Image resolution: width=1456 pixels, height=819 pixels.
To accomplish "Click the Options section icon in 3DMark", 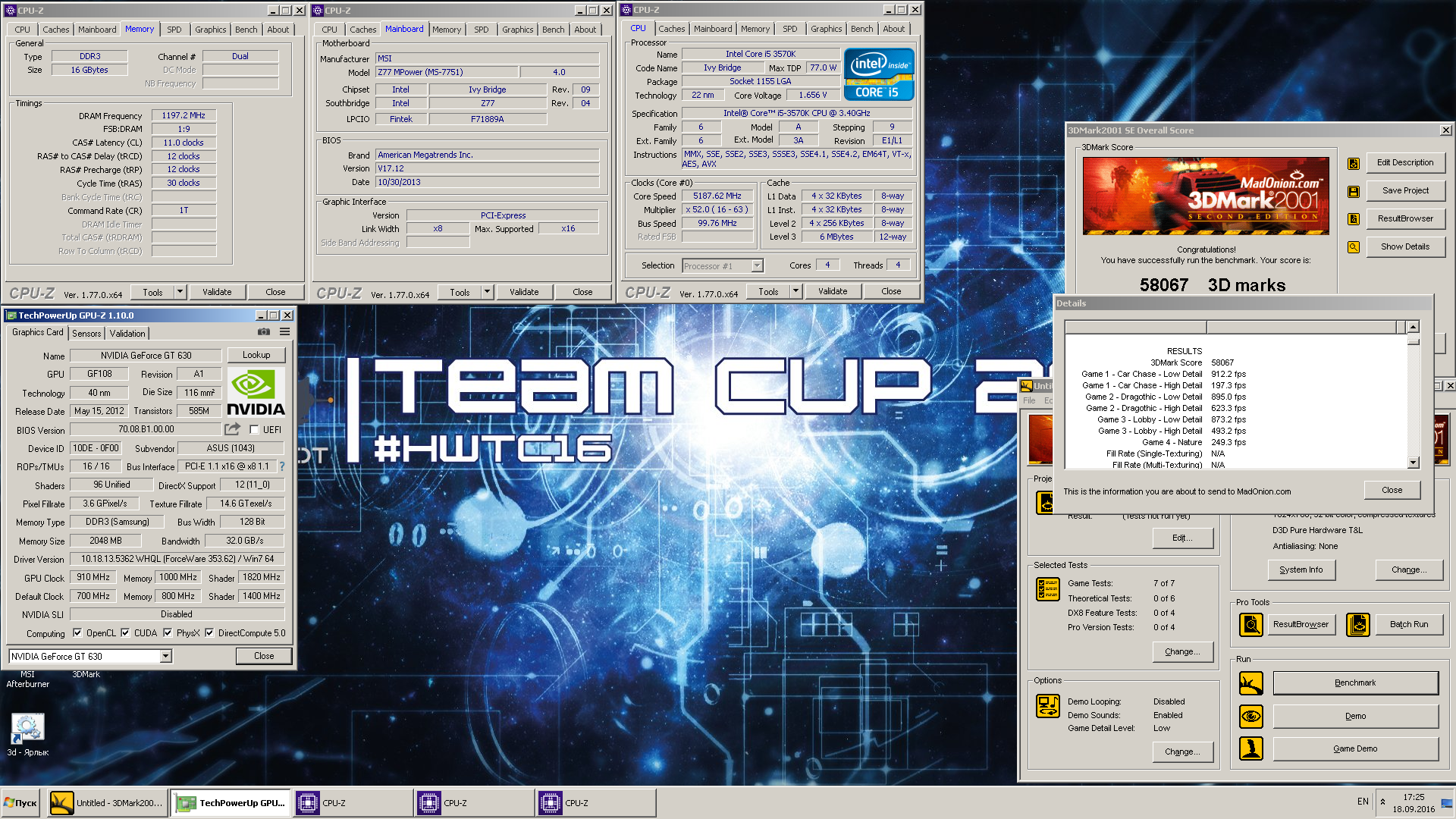I will click(1048, 706).
